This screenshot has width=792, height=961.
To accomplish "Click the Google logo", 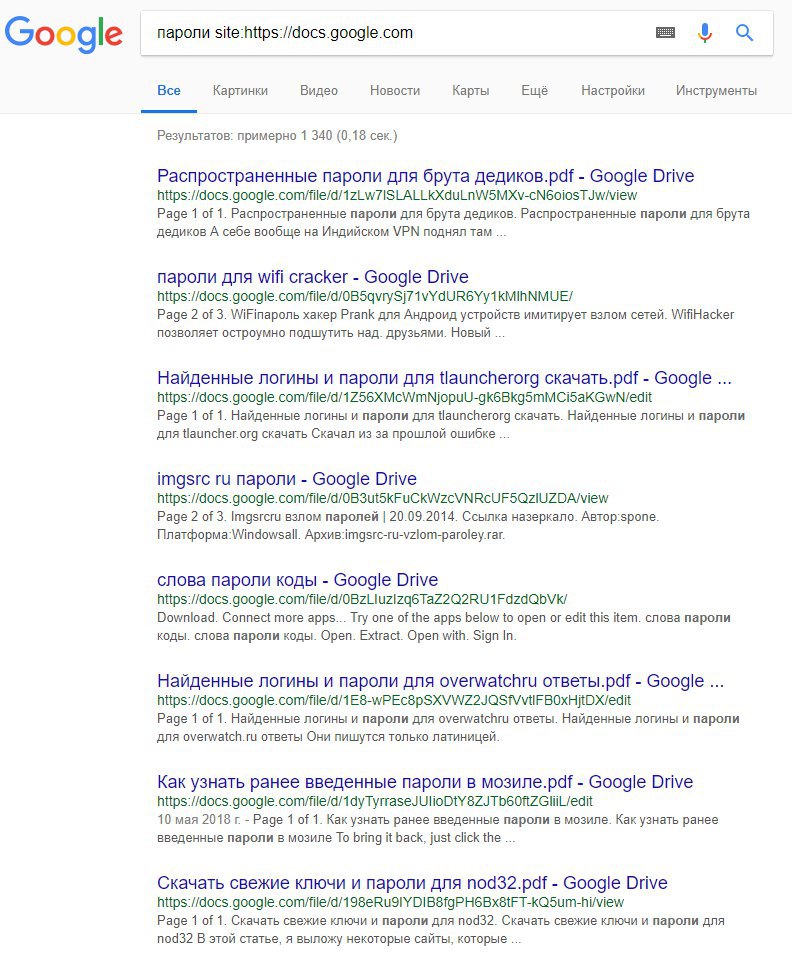I will click(64, 33).
